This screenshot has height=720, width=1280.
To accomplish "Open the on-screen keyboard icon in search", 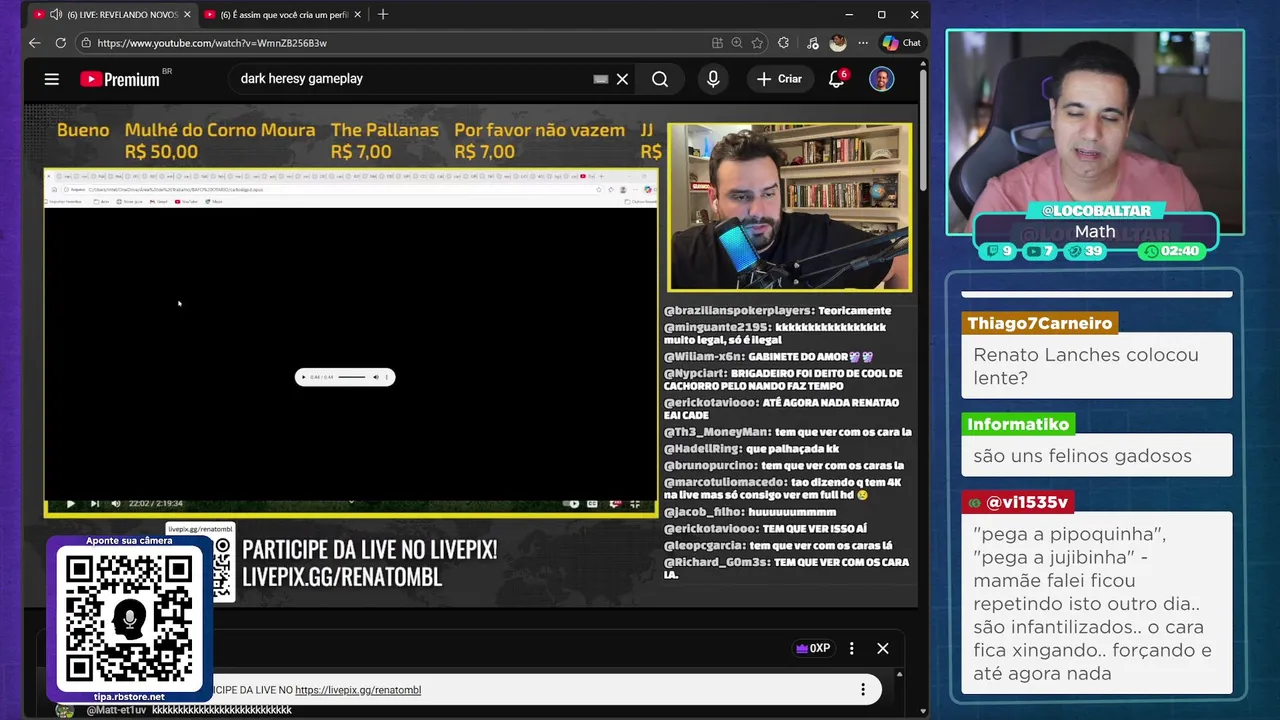I will (601, 79).
